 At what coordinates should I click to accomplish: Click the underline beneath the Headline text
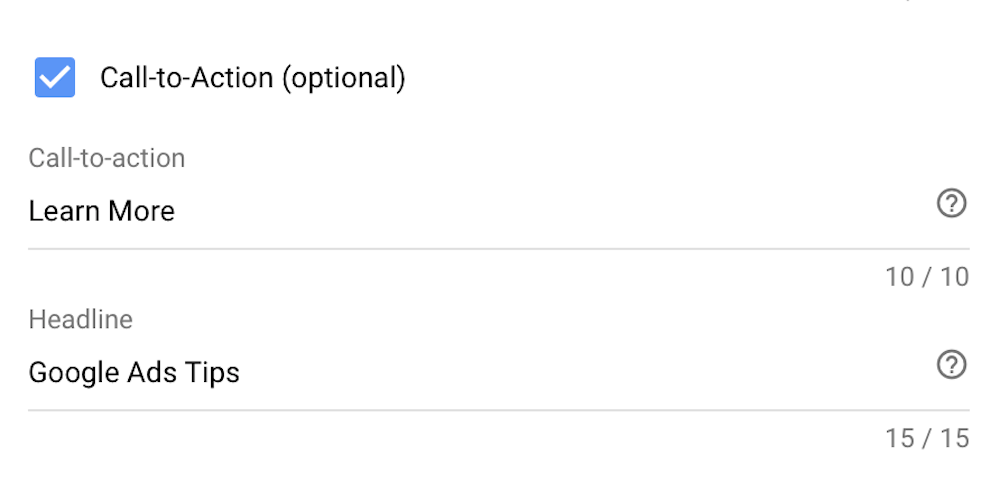tap(498, 409)
